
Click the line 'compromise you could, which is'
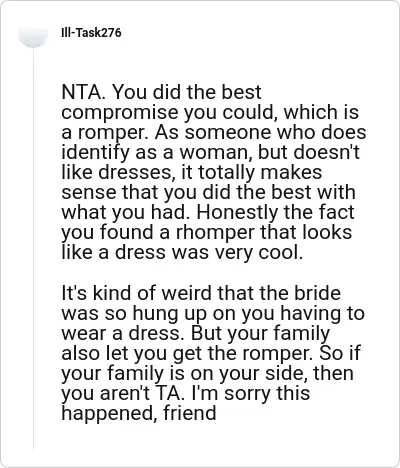(210, 112)
